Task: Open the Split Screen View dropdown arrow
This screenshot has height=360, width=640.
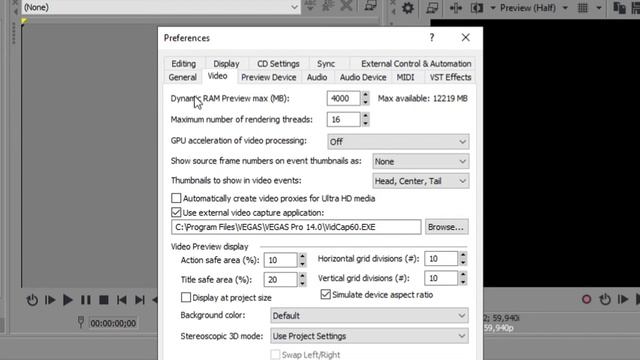Action: [x=493, y=8]
